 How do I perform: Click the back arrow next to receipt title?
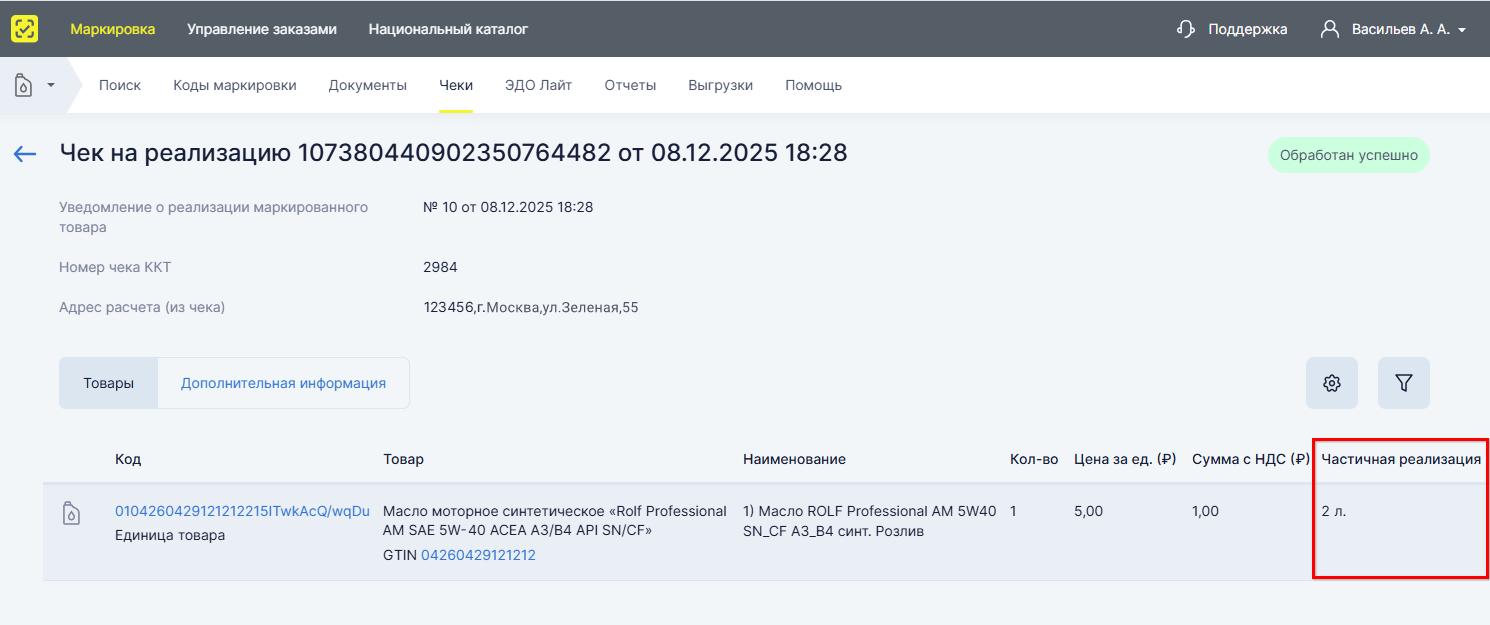tap(25, 154)
